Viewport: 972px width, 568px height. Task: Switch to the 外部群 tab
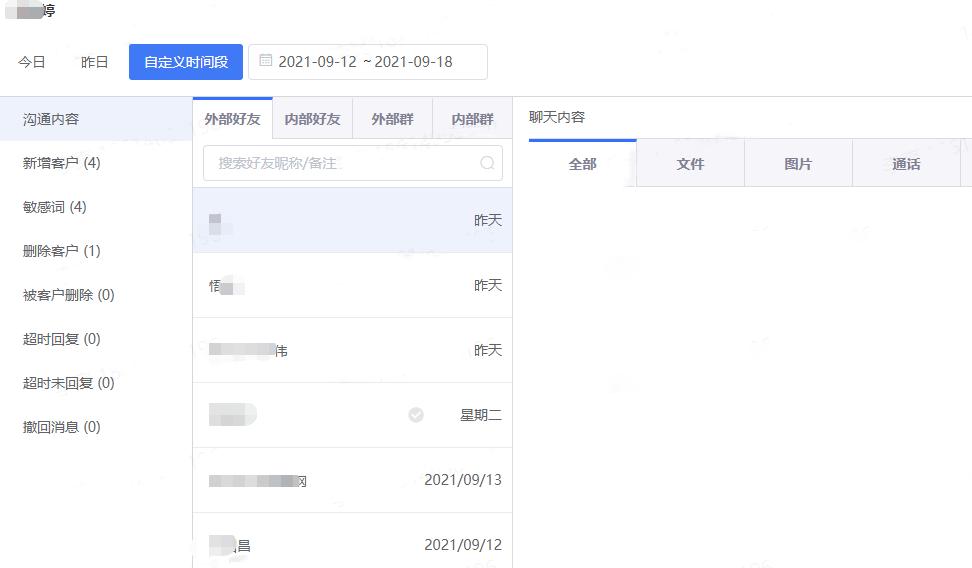tap(392, 118)
